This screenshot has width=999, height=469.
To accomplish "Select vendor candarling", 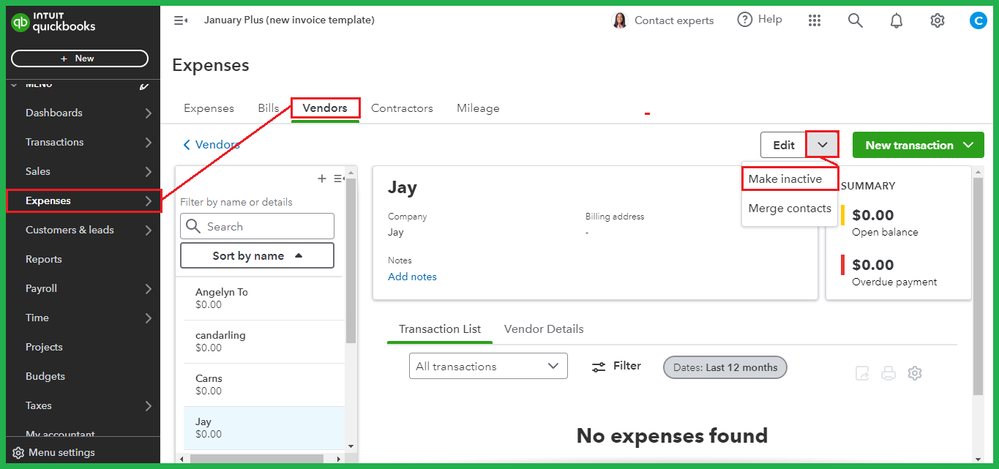I will (264, 342).
